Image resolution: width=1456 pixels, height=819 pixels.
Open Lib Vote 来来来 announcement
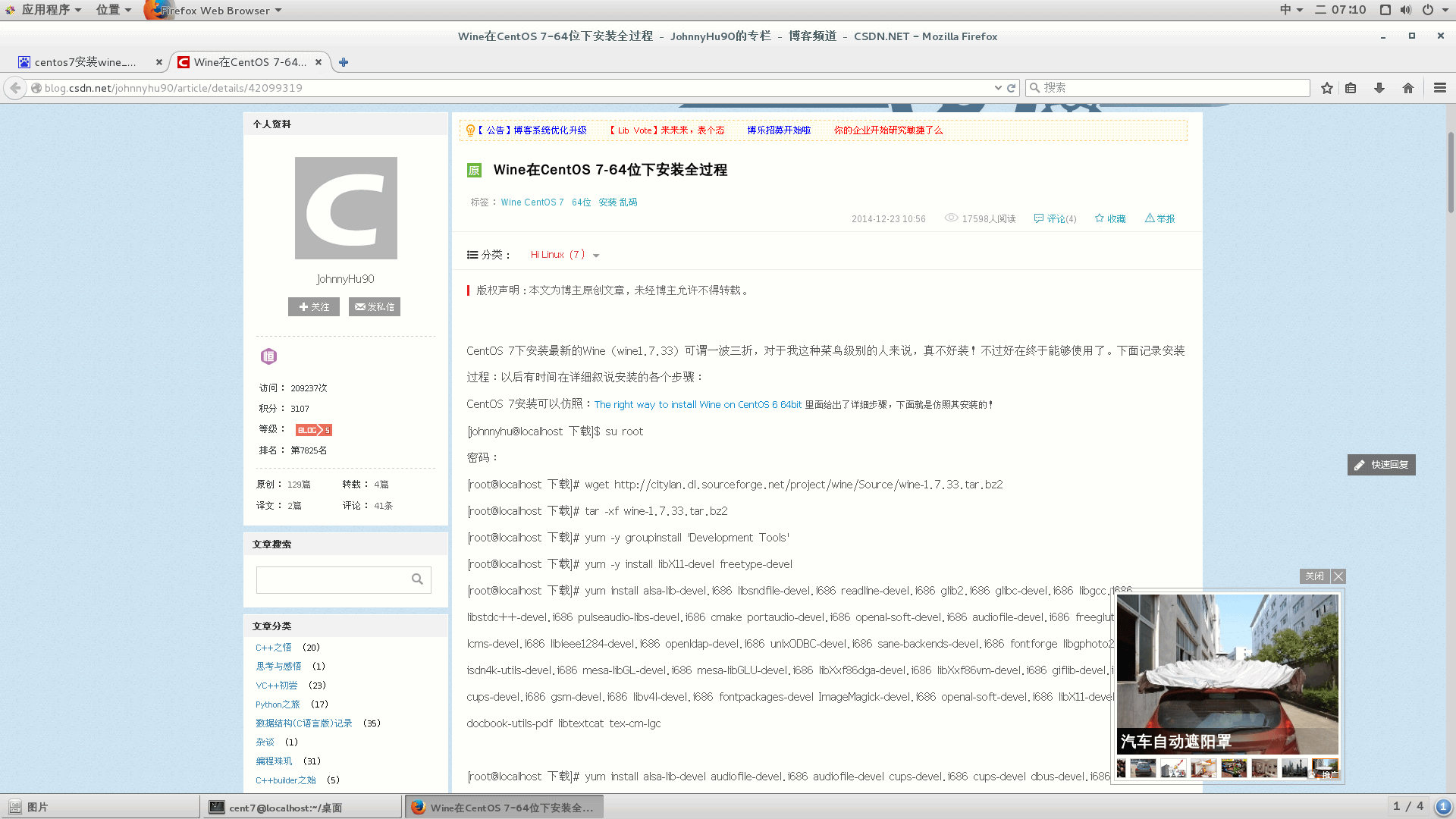(667, 130)
